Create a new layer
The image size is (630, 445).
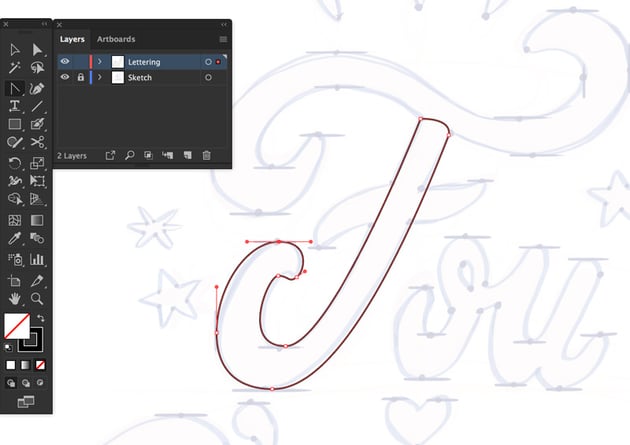tap(188, 155)
